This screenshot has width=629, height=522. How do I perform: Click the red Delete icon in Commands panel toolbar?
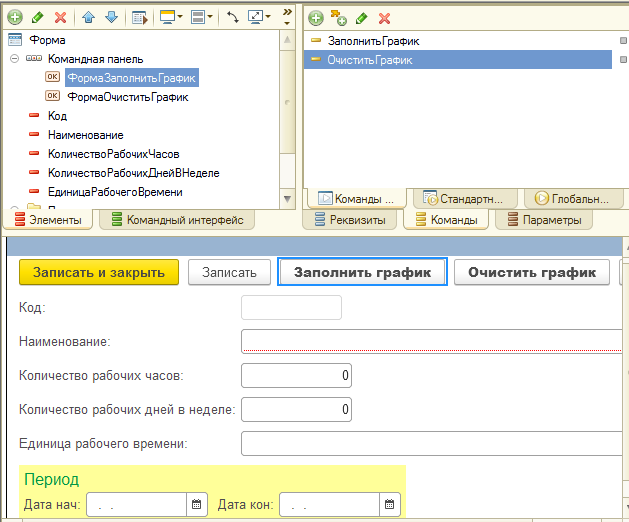383,18
